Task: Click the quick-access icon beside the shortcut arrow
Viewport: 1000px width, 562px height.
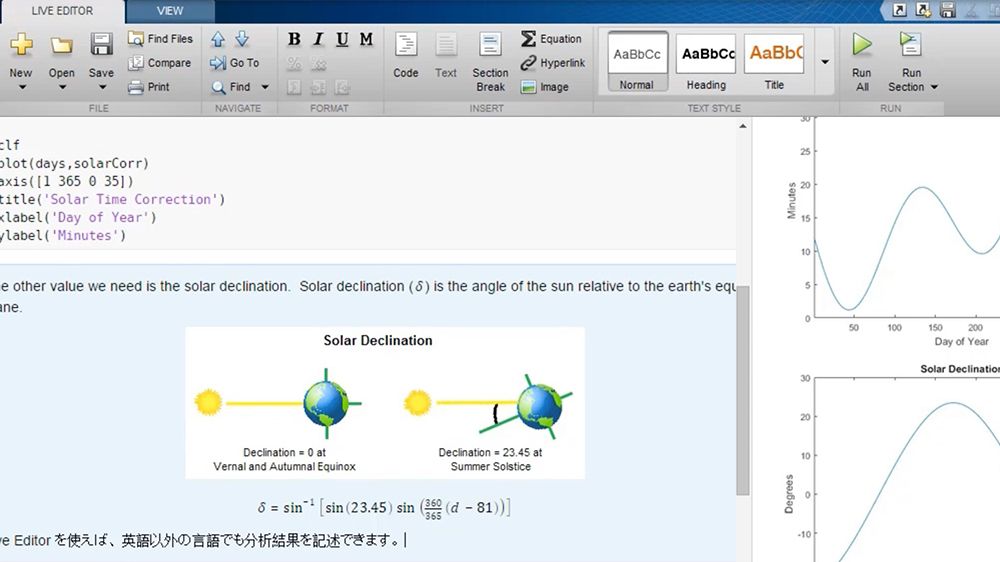Action: 923,10
